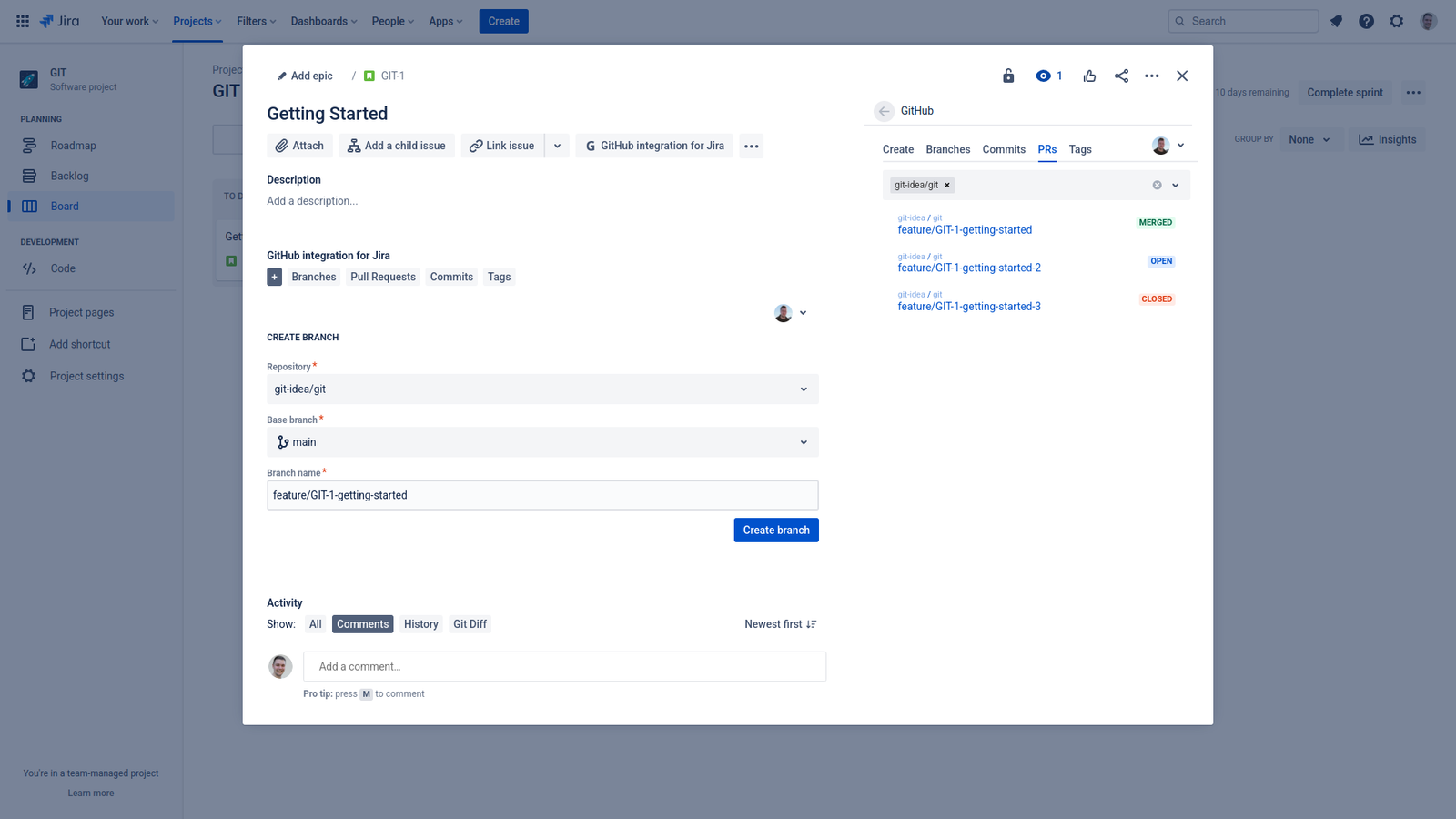Open the Filters menu

[256, 21]
